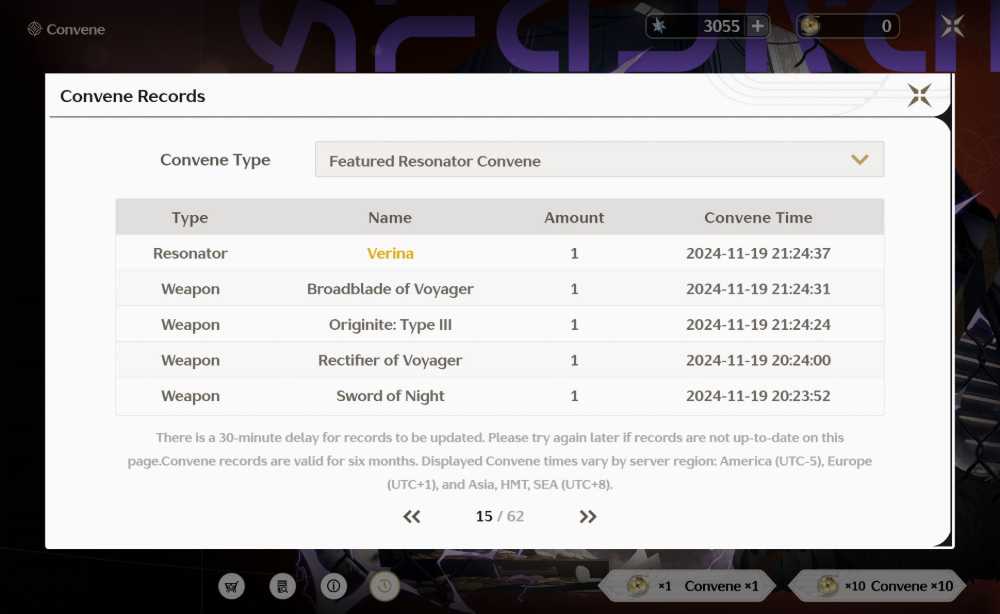Click the Convene Time column header

(758, 217)
